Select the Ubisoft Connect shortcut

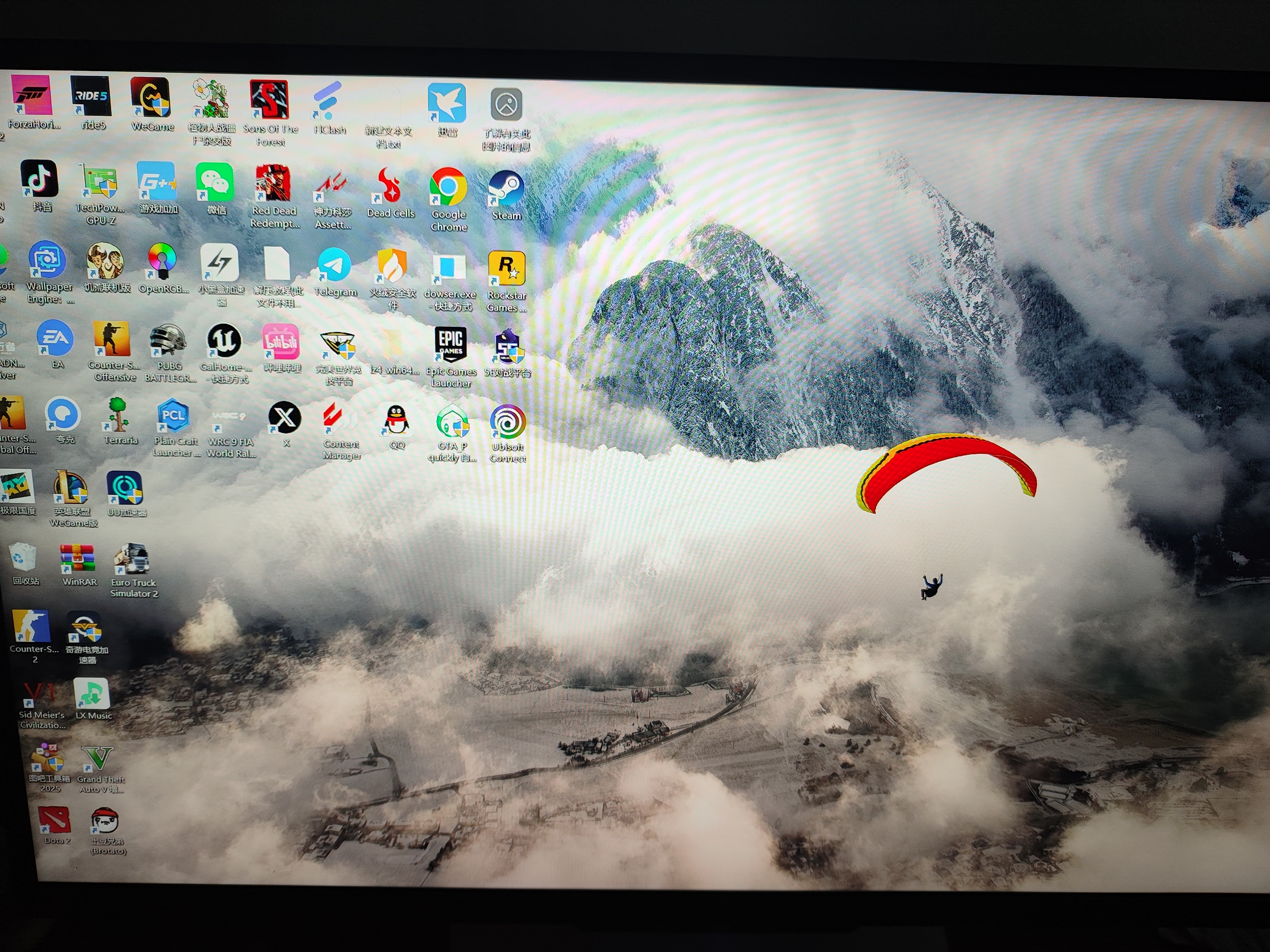click(x=508, y=422)
